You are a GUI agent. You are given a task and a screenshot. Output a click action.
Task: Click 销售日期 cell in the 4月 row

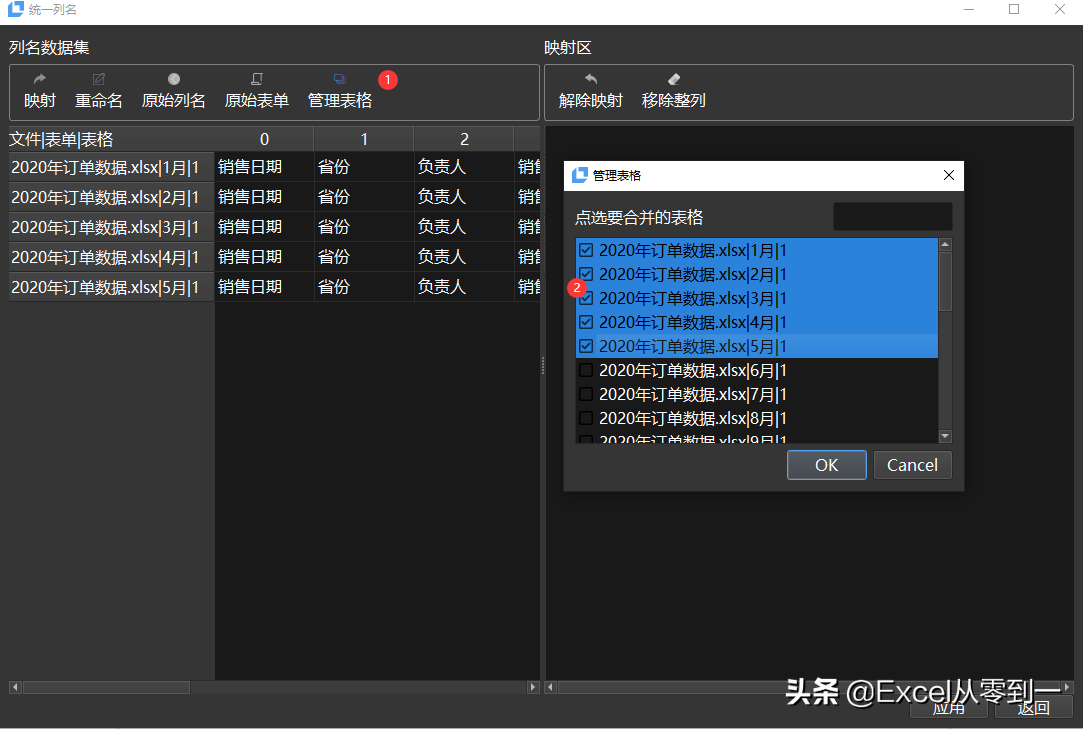point(265,257)
